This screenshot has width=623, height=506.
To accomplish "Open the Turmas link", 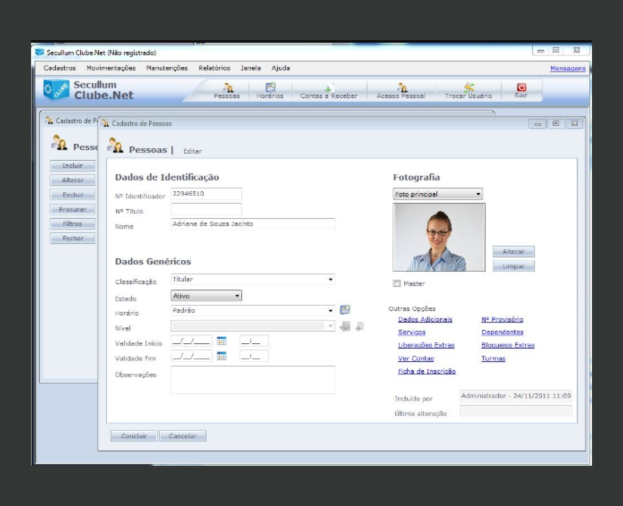I will pos(493,359).
